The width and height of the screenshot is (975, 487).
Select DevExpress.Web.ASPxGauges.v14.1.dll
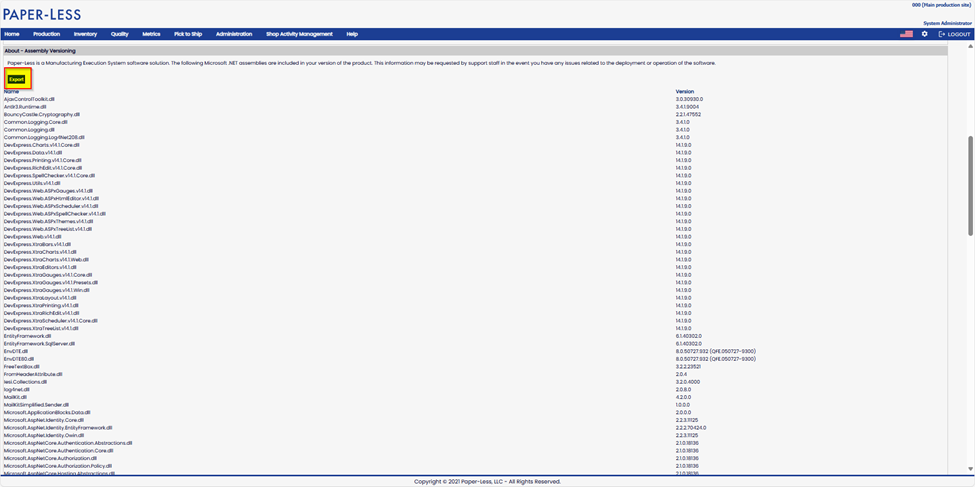(x=49, y=191)
